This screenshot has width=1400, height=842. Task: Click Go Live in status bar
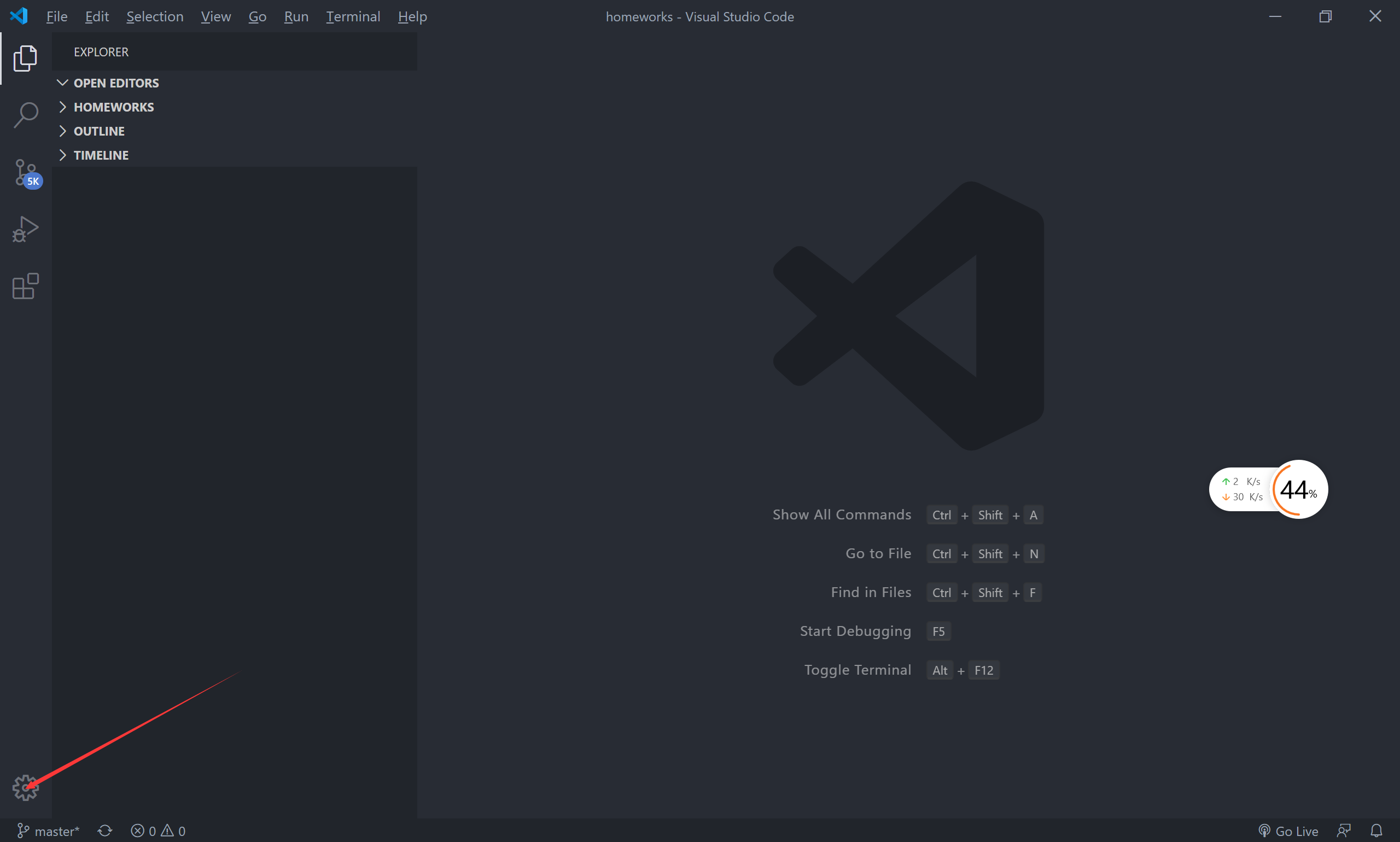pos(1288,831)
